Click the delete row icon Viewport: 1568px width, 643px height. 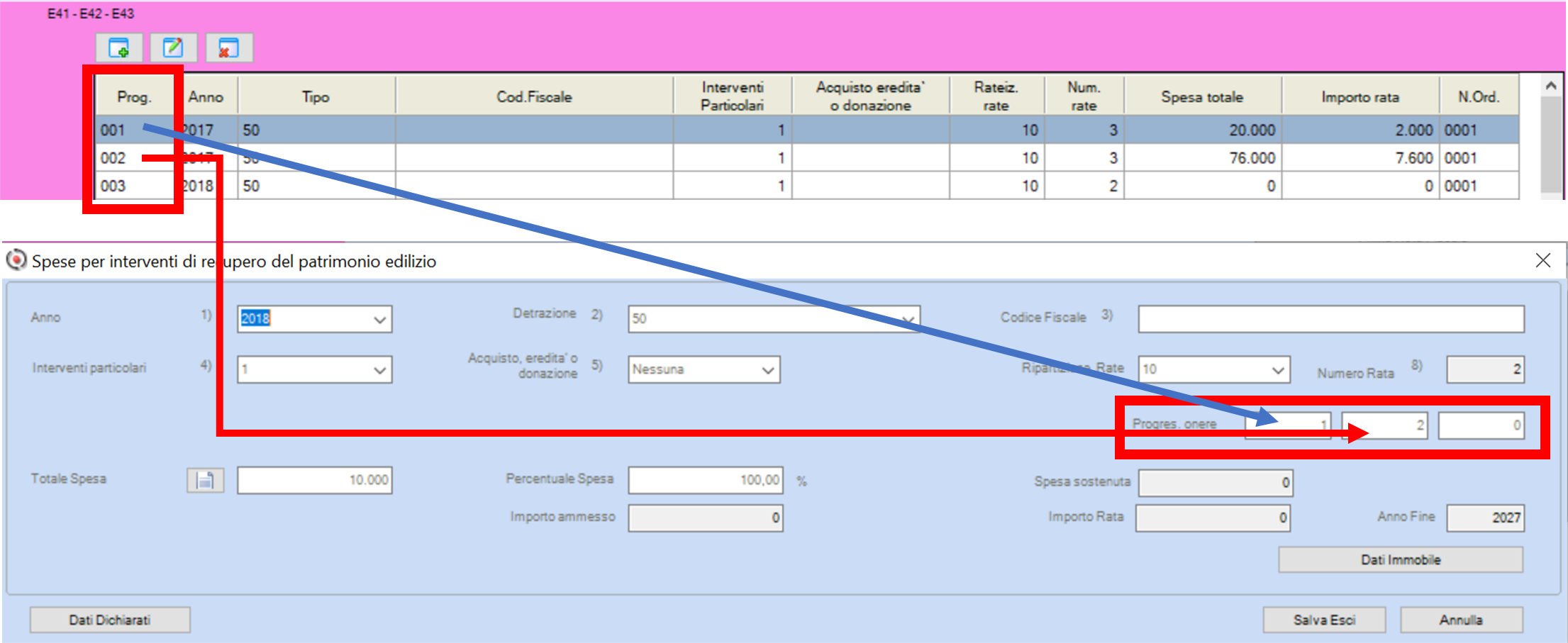(228, 48)
